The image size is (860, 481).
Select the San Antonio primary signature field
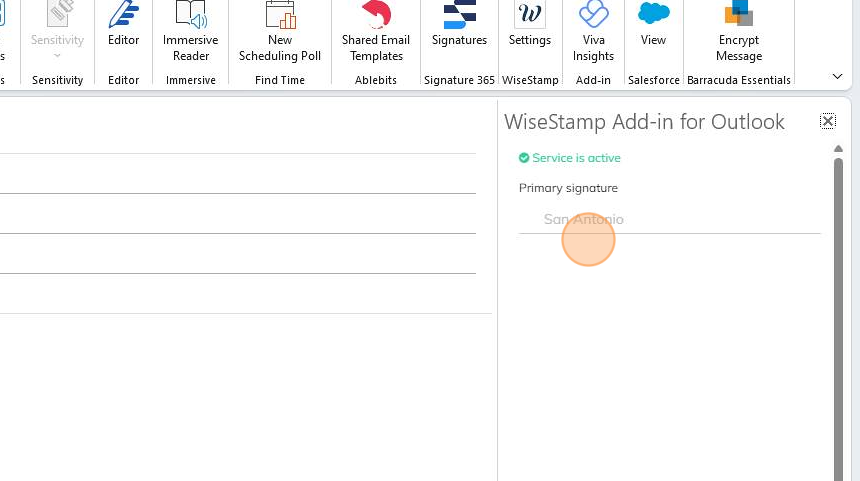click(x=670, y=219)
